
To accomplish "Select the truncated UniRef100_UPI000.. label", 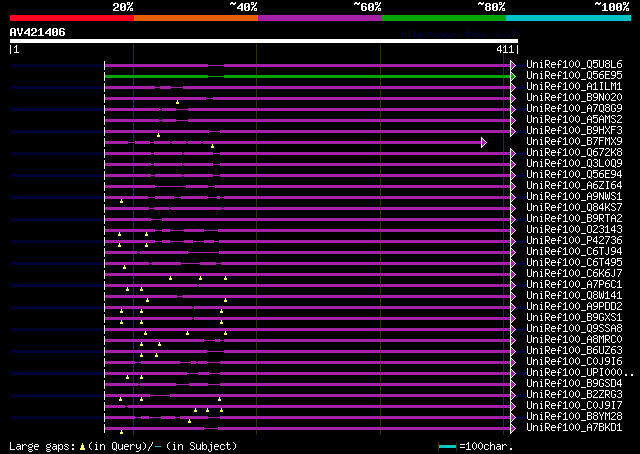I will (x=580, y=373).
